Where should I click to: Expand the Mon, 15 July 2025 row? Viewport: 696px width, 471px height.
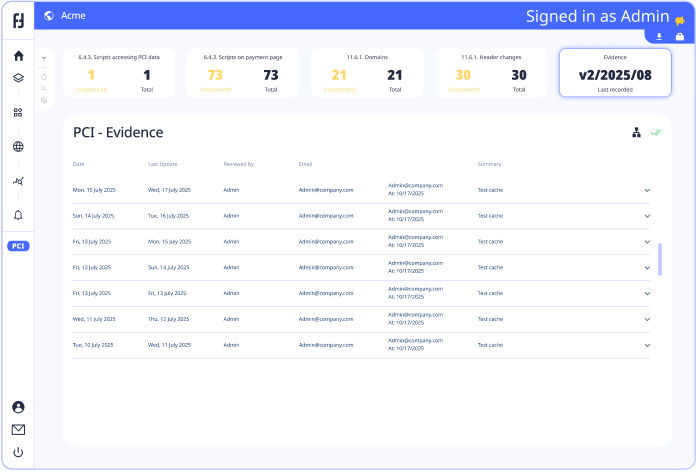pos(647,189)
